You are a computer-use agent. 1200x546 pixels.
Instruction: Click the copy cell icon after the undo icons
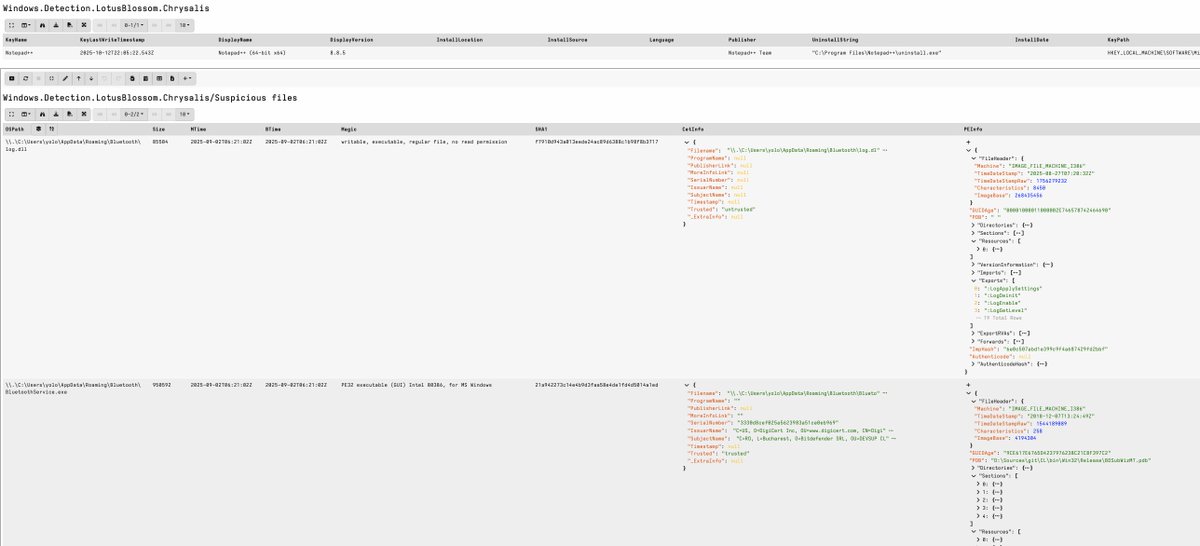point(132,78)
